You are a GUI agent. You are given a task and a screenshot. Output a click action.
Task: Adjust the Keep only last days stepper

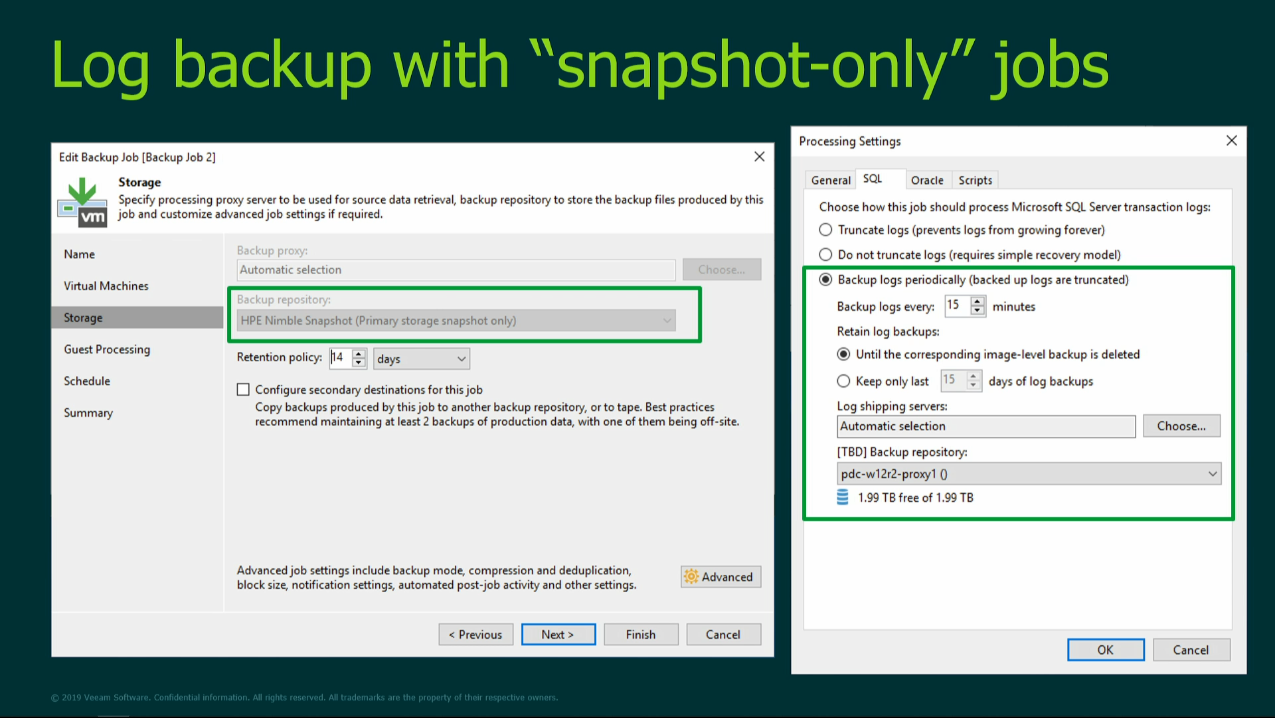click(x=975, y=381)
